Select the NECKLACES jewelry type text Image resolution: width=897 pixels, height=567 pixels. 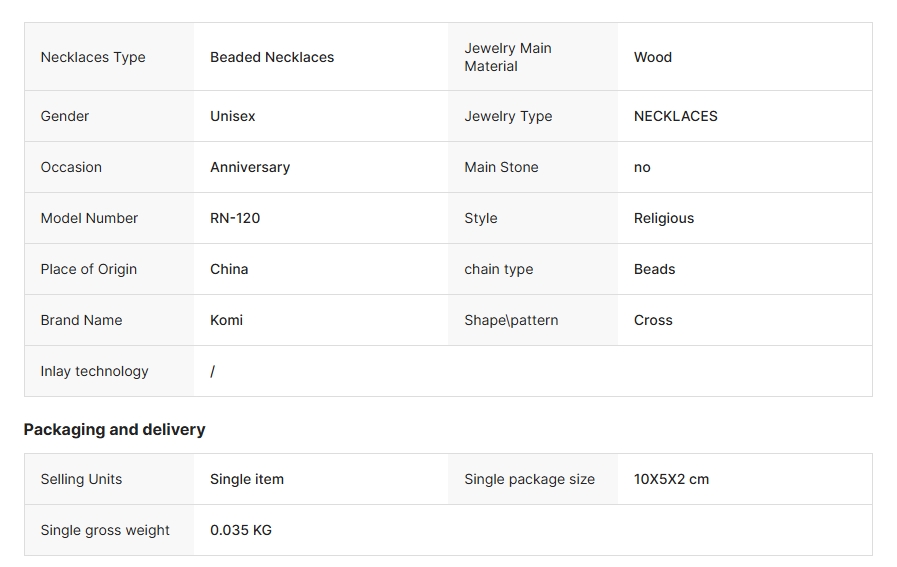point(676,116)
